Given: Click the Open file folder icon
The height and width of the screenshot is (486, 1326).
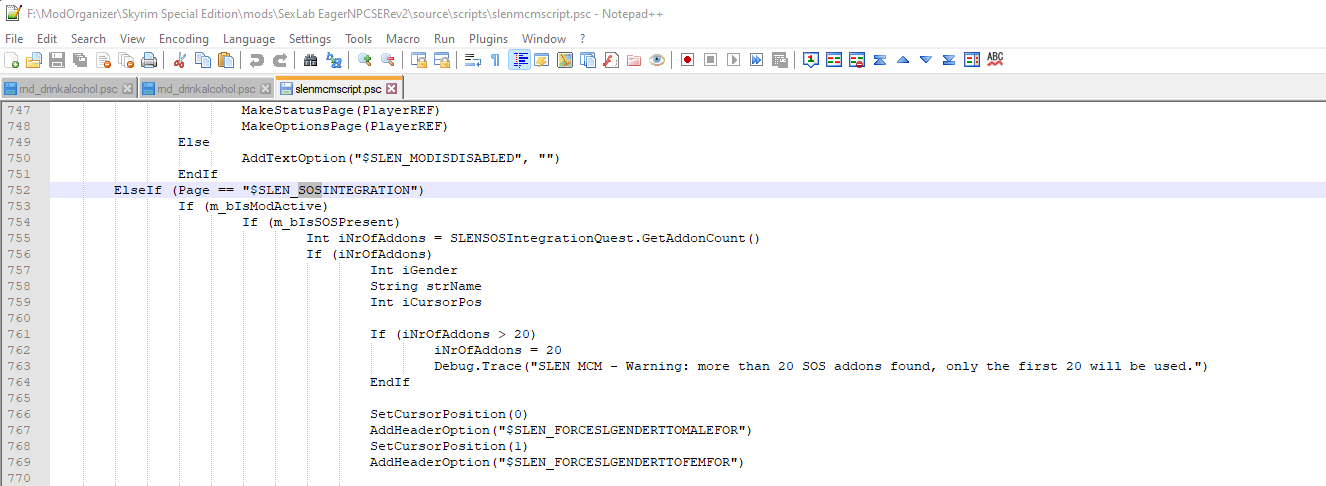Looking at the screenshot, I should pyautogui.click(x=35, y=60).
